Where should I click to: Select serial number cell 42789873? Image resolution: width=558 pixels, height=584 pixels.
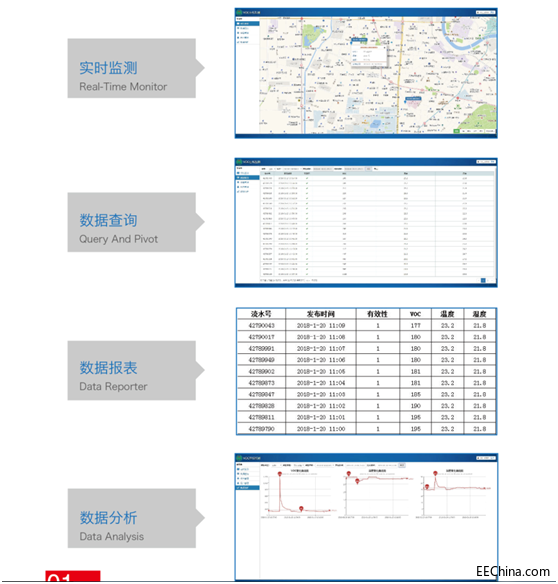coord(261,383)
